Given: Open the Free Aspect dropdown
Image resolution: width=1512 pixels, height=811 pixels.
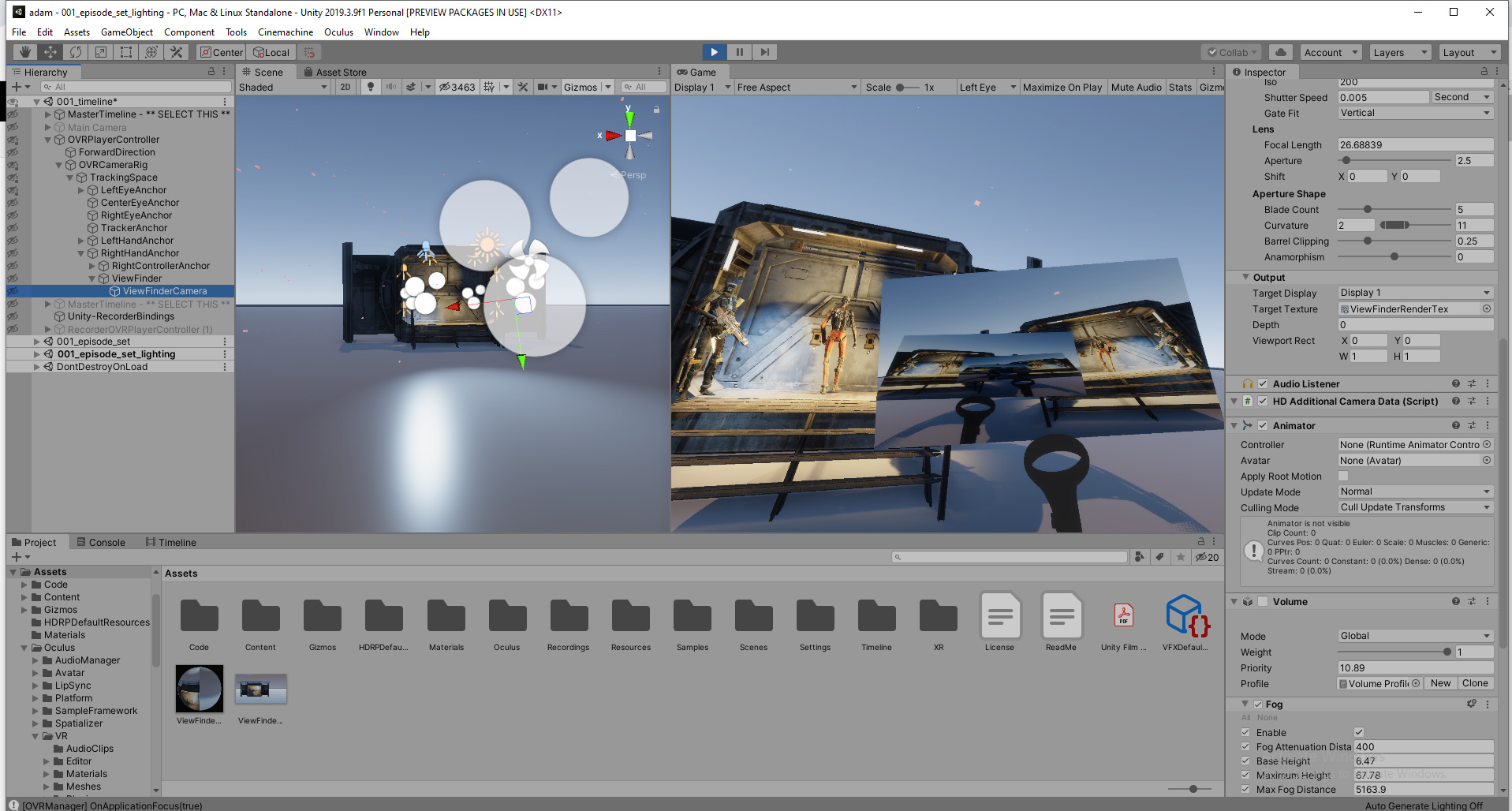Looking at the screenshot, I should click(x=795, y=87).
